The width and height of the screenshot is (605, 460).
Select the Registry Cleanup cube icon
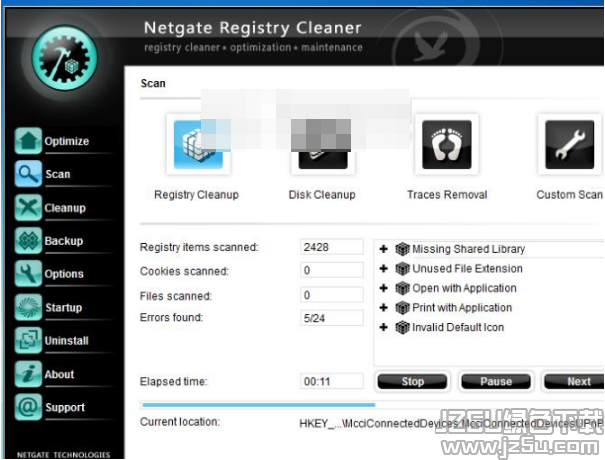click(198, 144)
